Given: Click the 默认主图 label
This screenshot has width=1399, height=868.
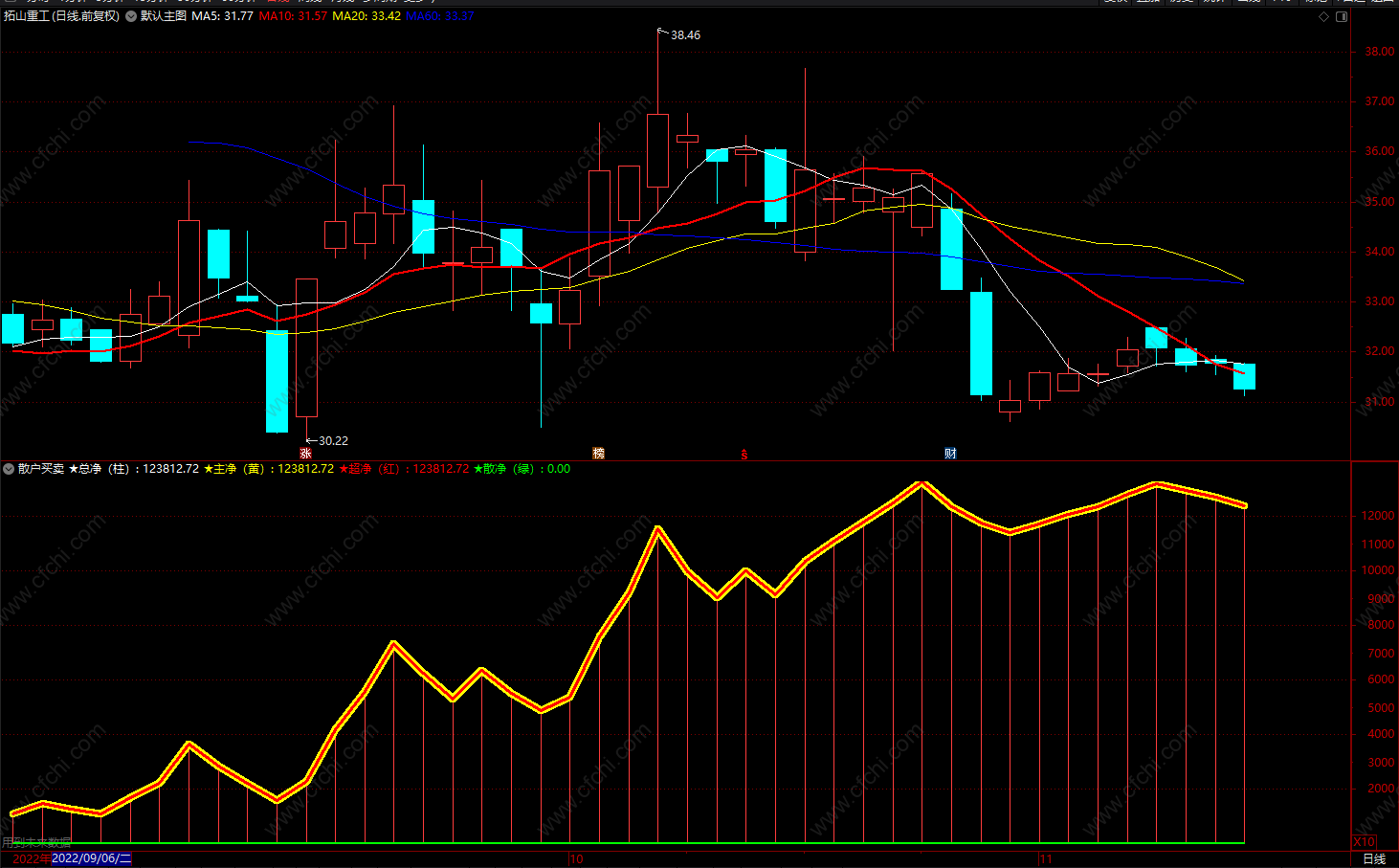Looking at the screenshot, I should click(164, 16).
